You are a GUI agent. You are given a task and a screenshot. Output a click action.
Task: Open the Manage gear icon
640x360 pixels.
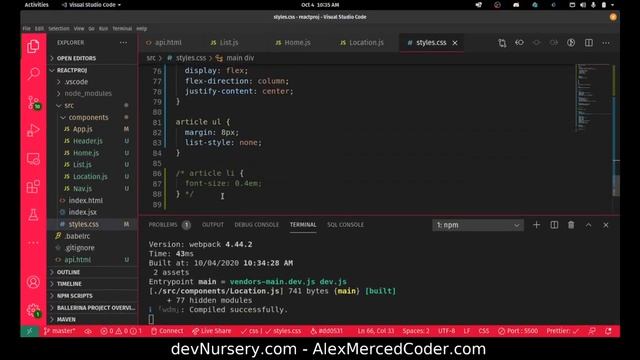[33, 311]
